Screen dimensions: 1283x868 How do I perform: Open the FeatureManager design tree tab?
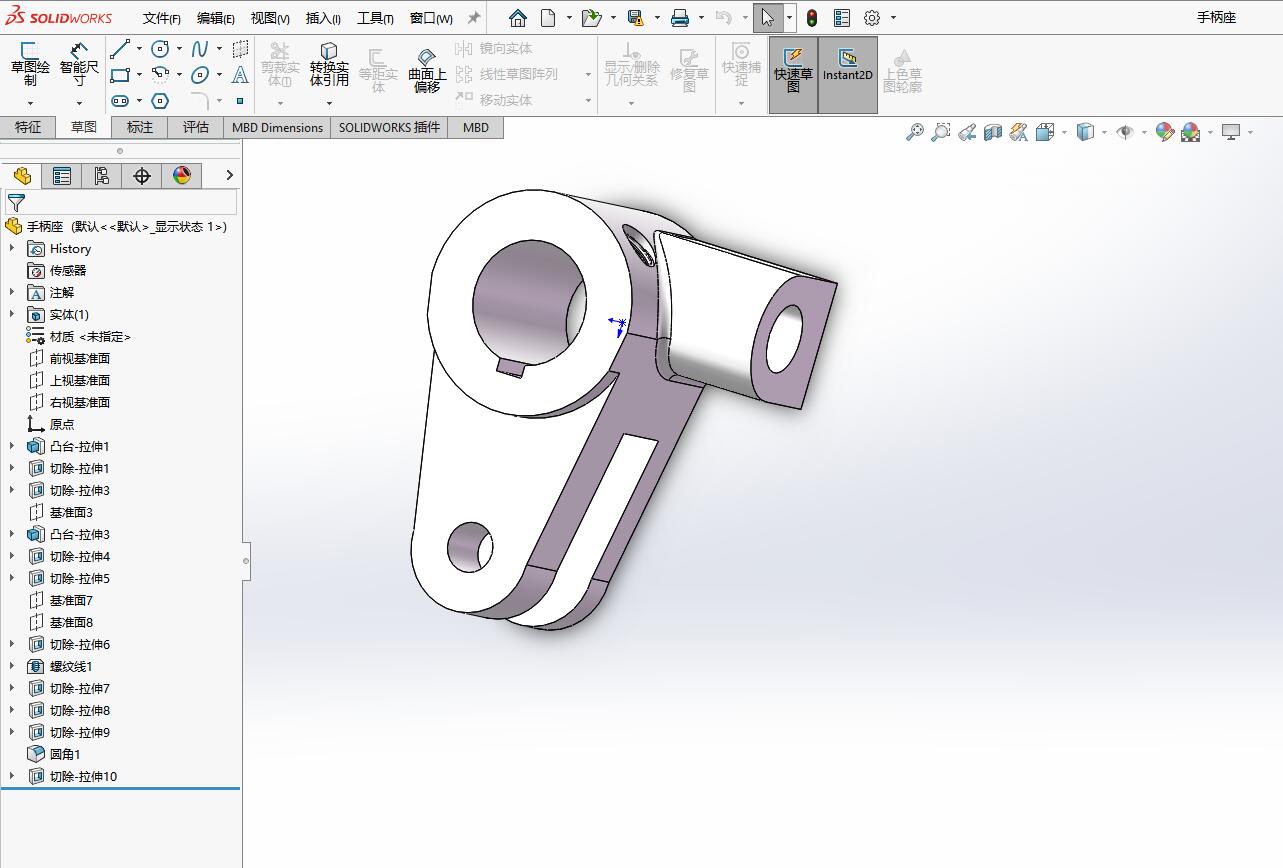point(22,176)
